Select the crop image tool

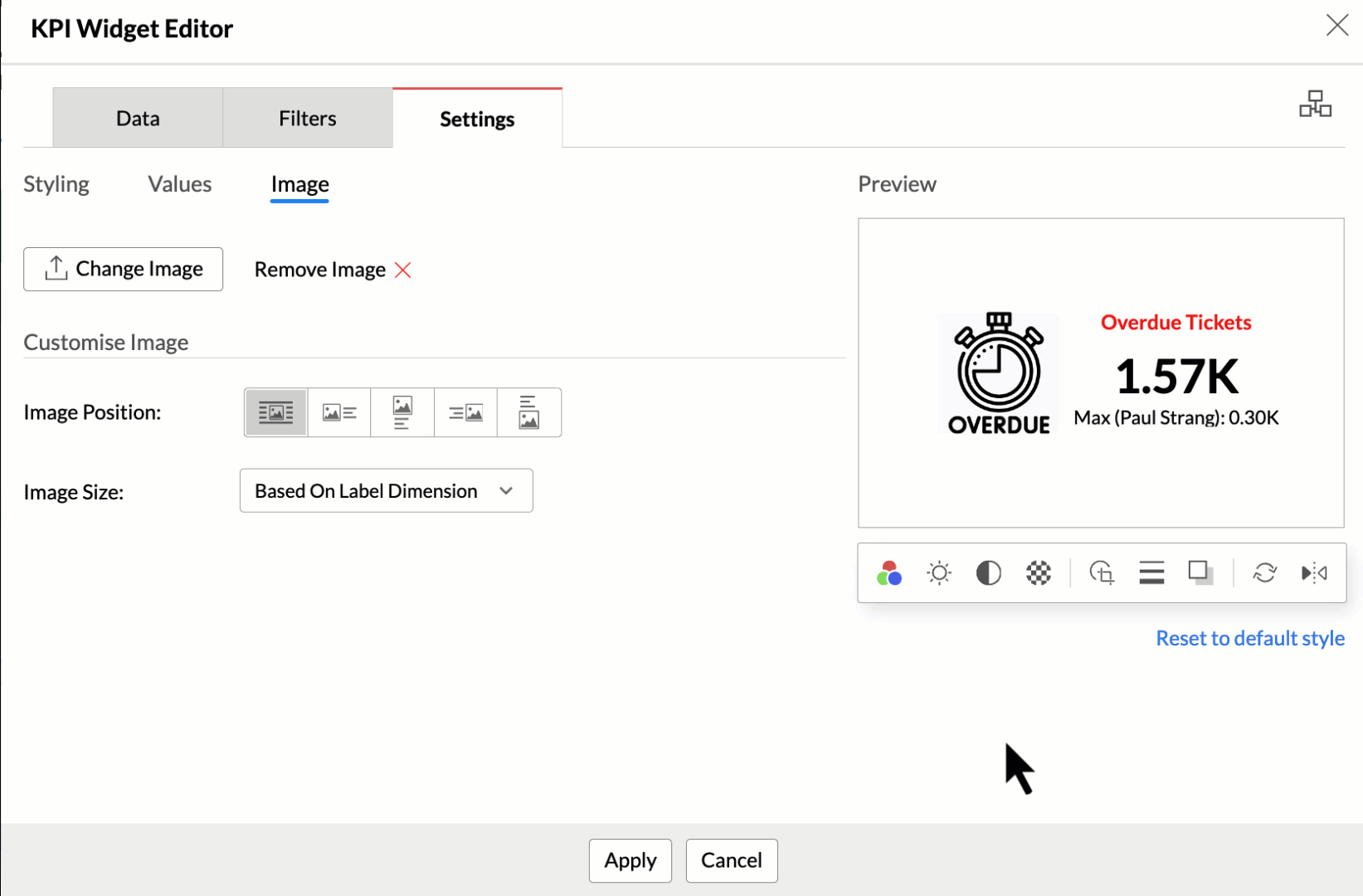pyautogui.click(x=1102, y=572)
